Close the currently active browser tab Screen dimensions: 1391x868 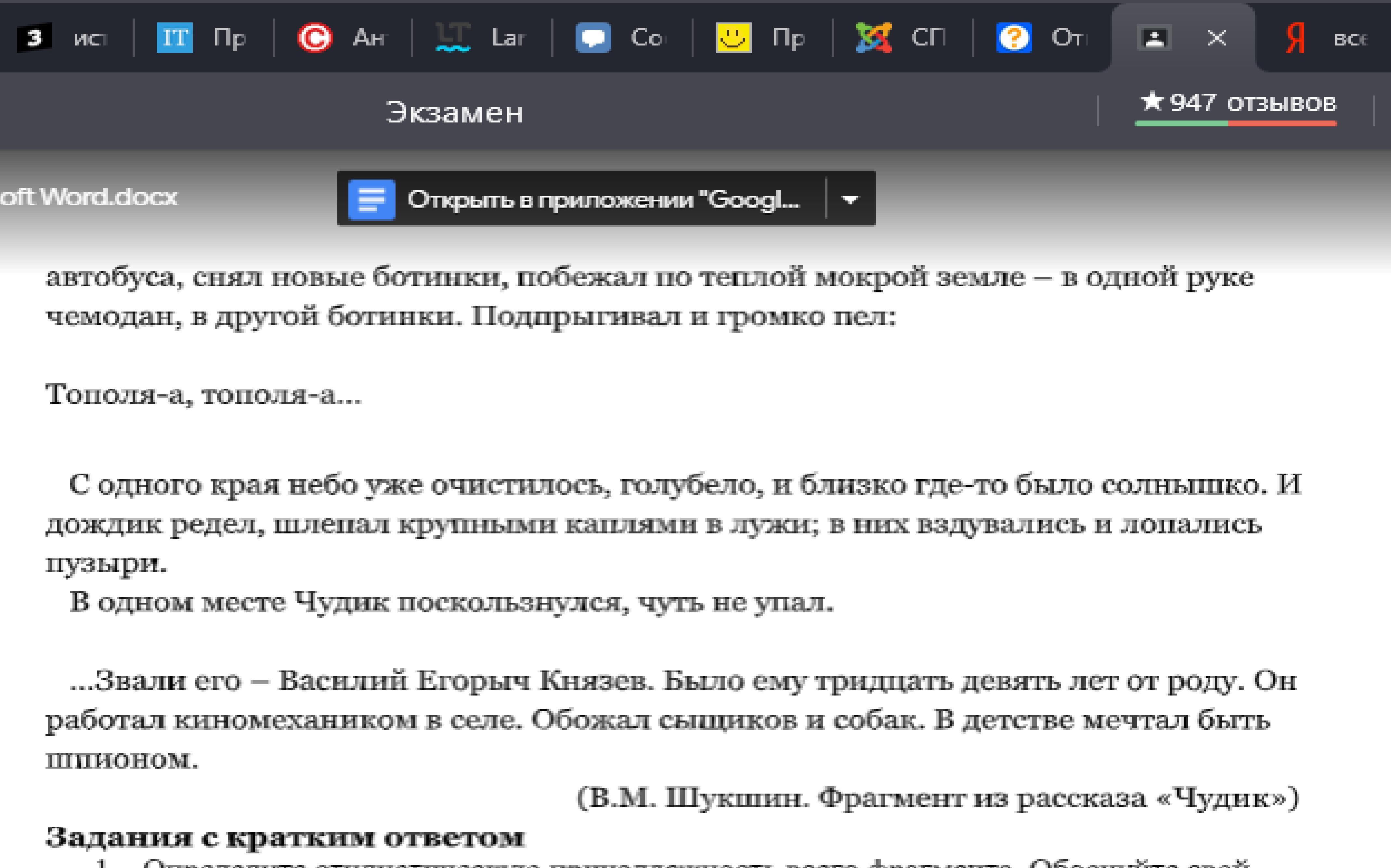tap(1216, 38)
